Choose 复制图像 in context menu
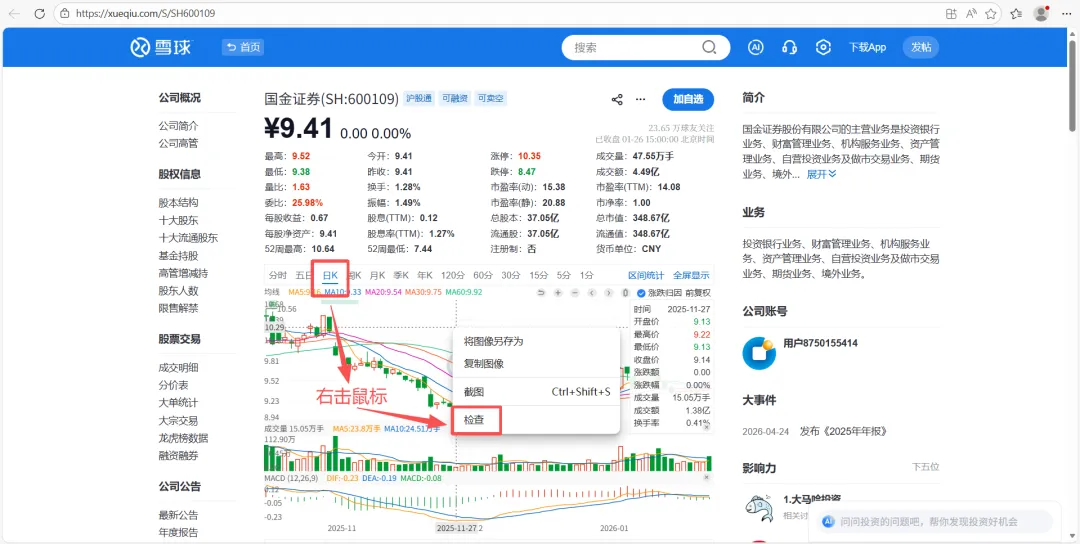1080x544 pixels. 537,364
